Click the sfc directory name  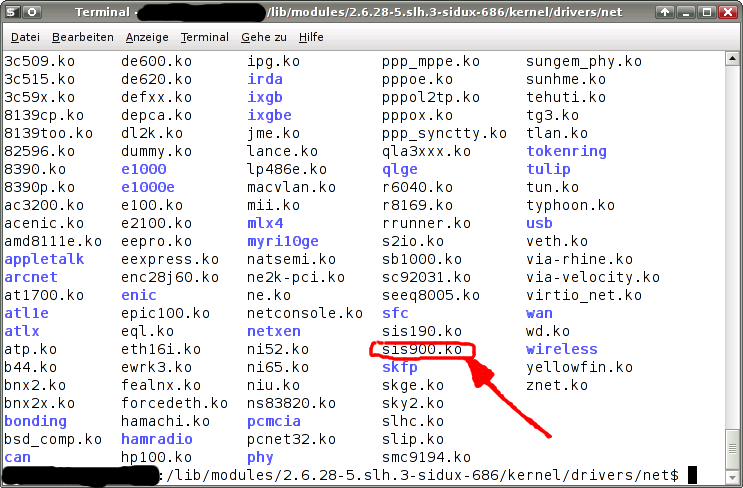coord(395,313)
